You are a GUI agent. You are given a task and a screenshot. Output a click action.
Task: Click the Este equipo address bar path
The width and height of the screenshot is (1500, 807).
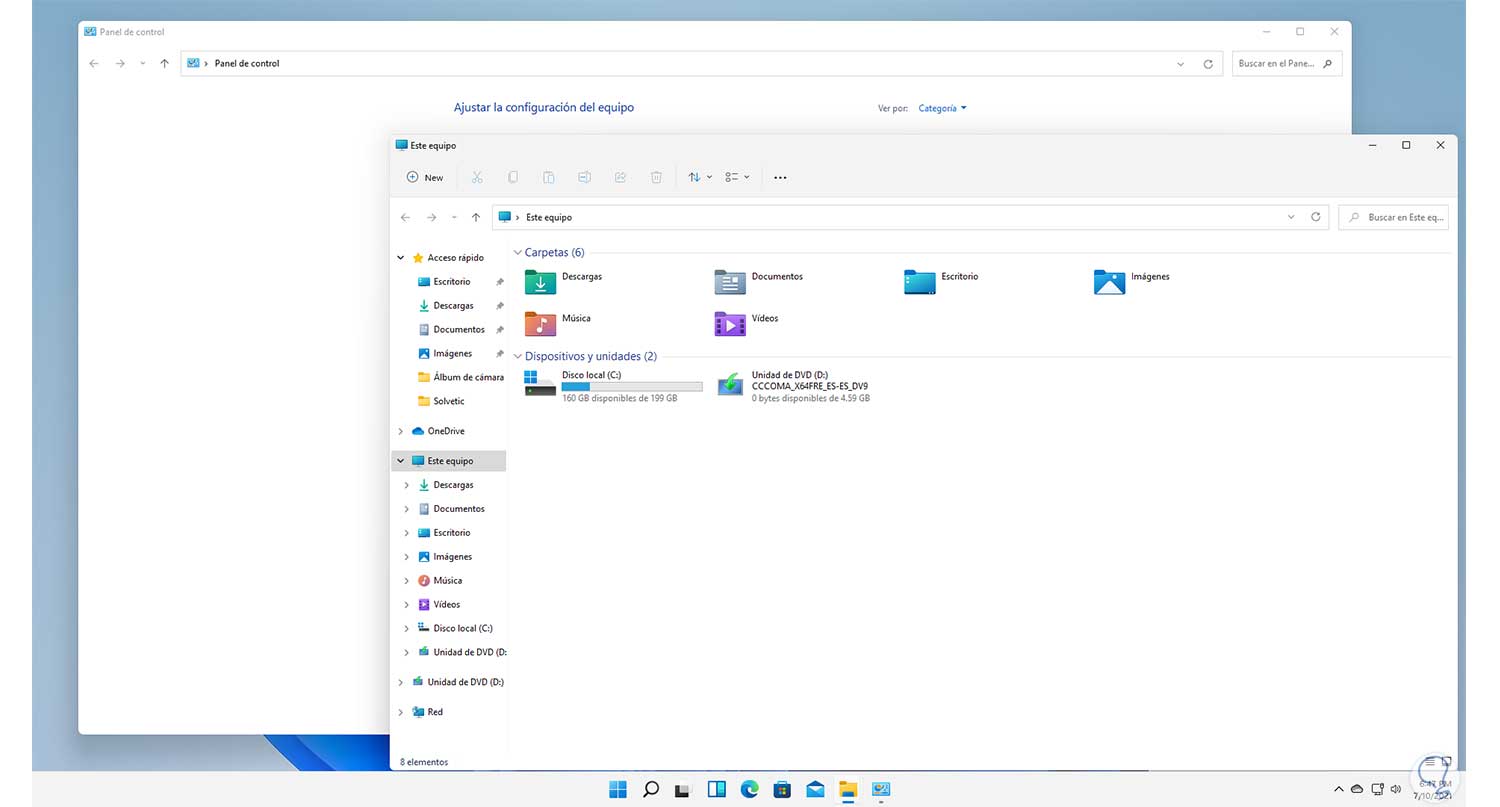pos(911,217)
